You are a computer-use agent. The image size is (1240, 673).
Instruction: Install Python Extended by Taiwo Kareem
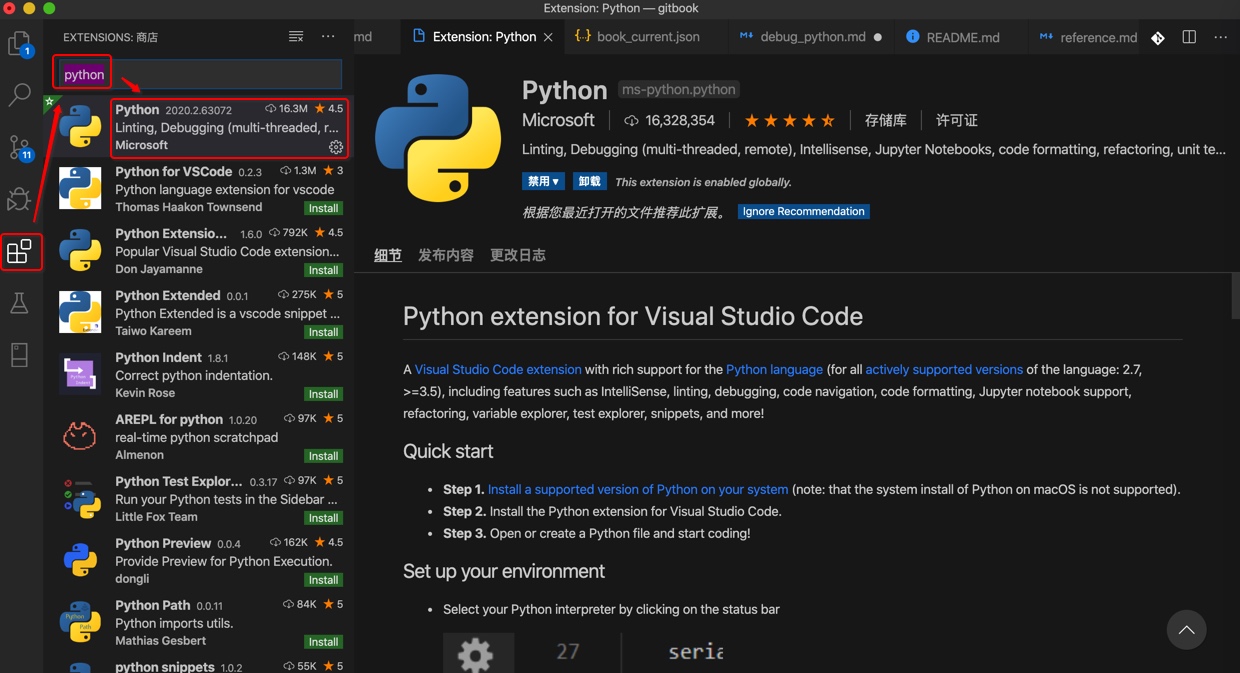[323, 332]
